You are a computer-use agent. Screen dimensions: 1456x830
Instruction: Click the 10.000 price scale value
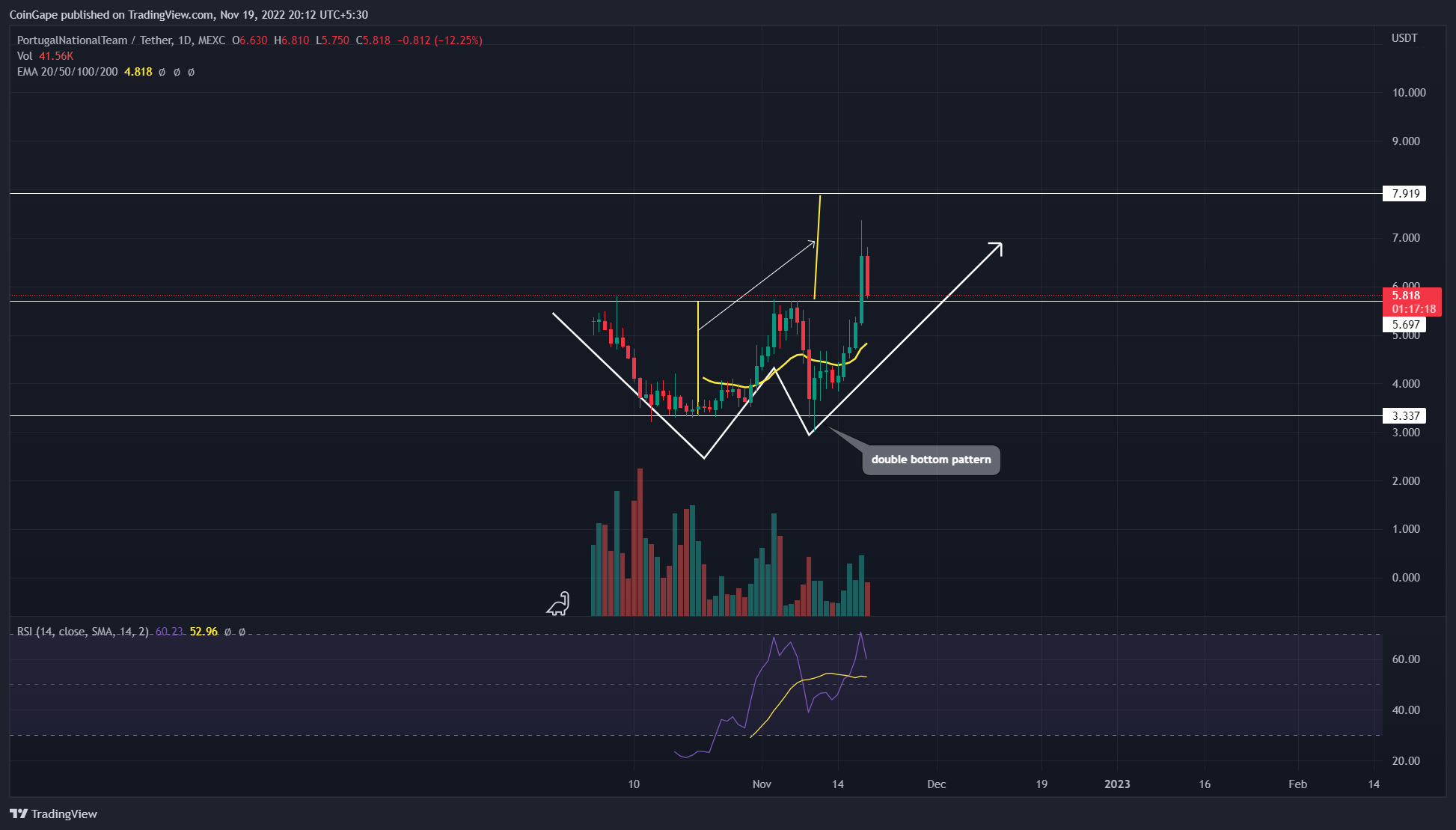click(1409, 93)
